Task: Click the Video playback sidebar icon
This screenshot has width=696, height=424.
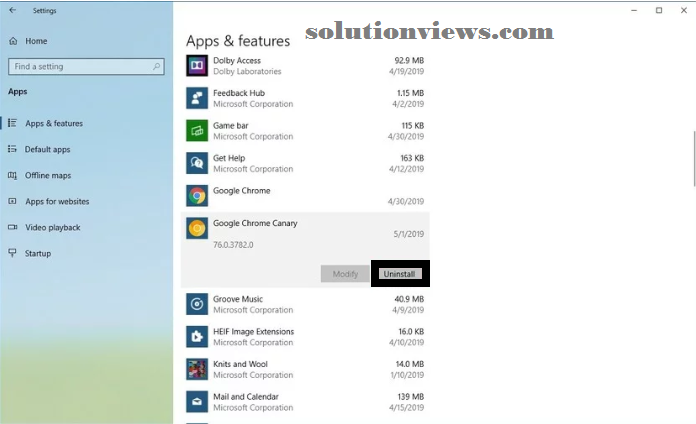Action: pos(12,227)
